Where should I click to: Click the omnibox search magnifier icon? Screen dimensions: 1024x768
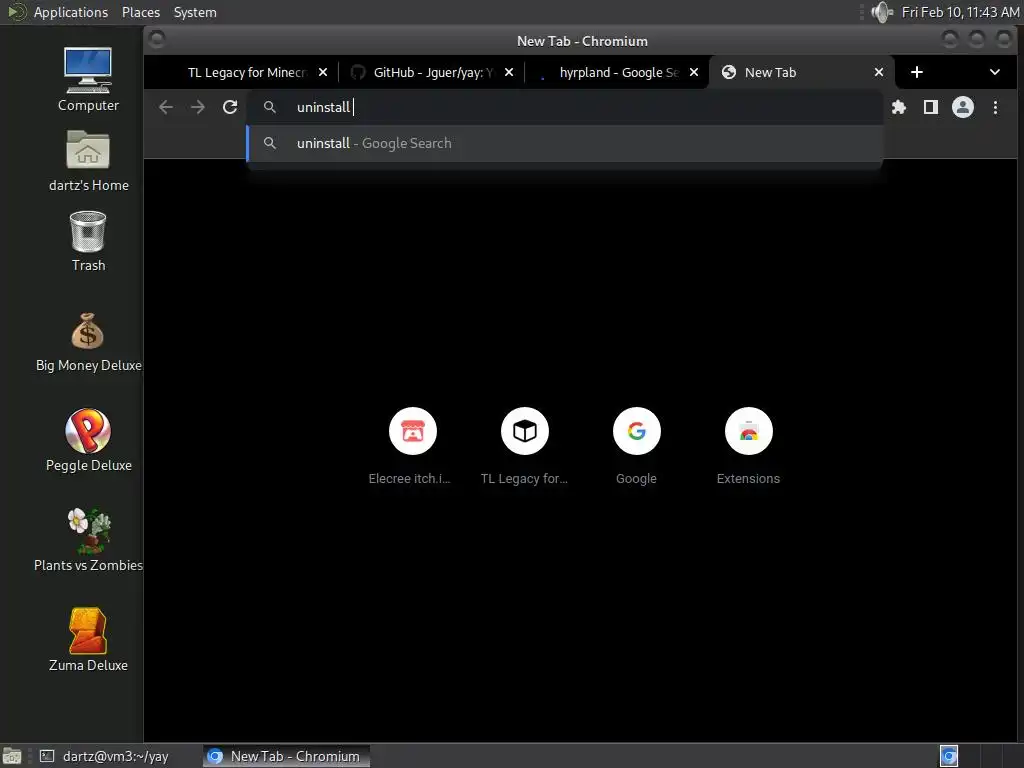tap(269, 107)
